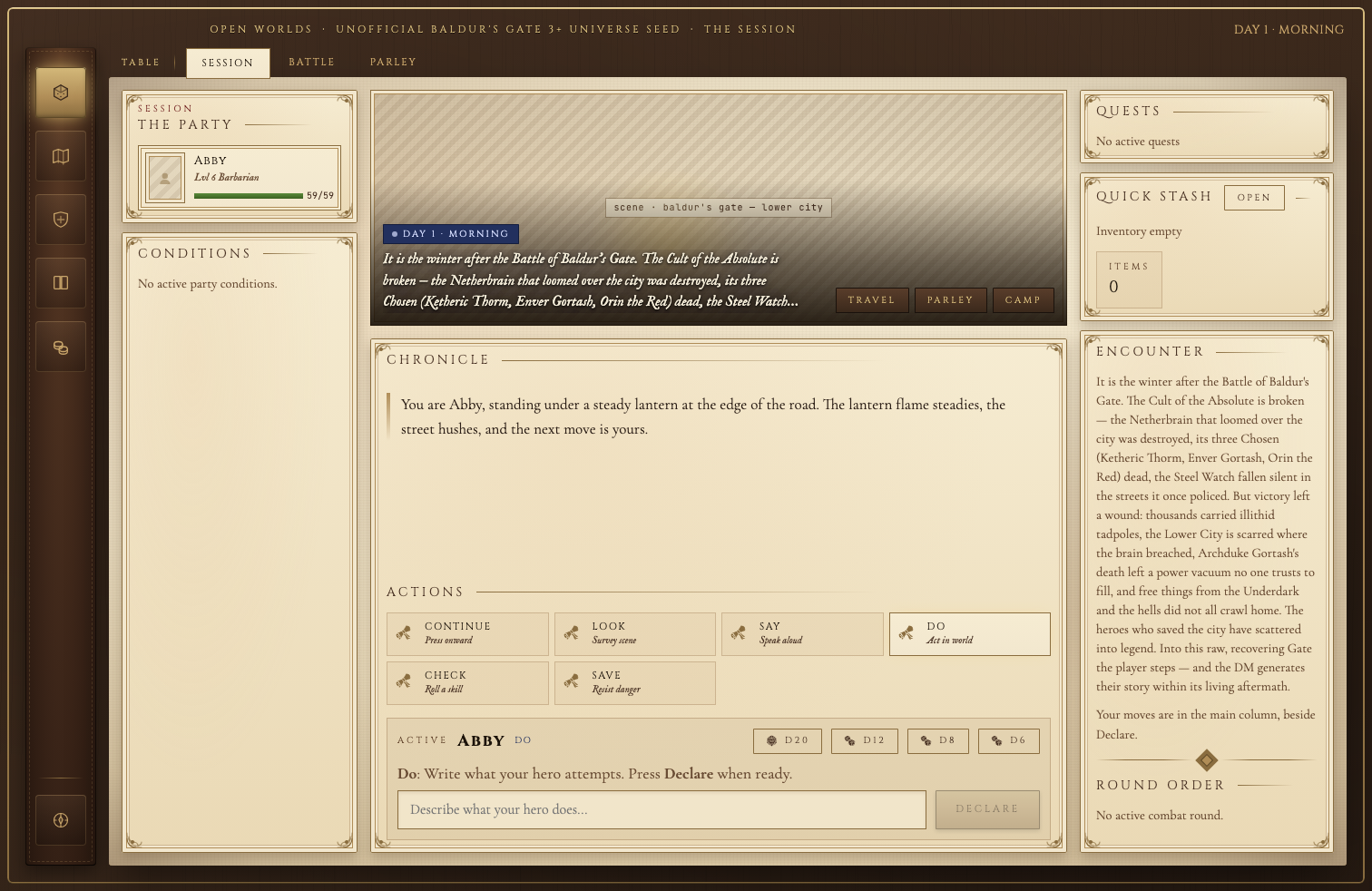Open the coins sidebar icon

coord(61,347)
